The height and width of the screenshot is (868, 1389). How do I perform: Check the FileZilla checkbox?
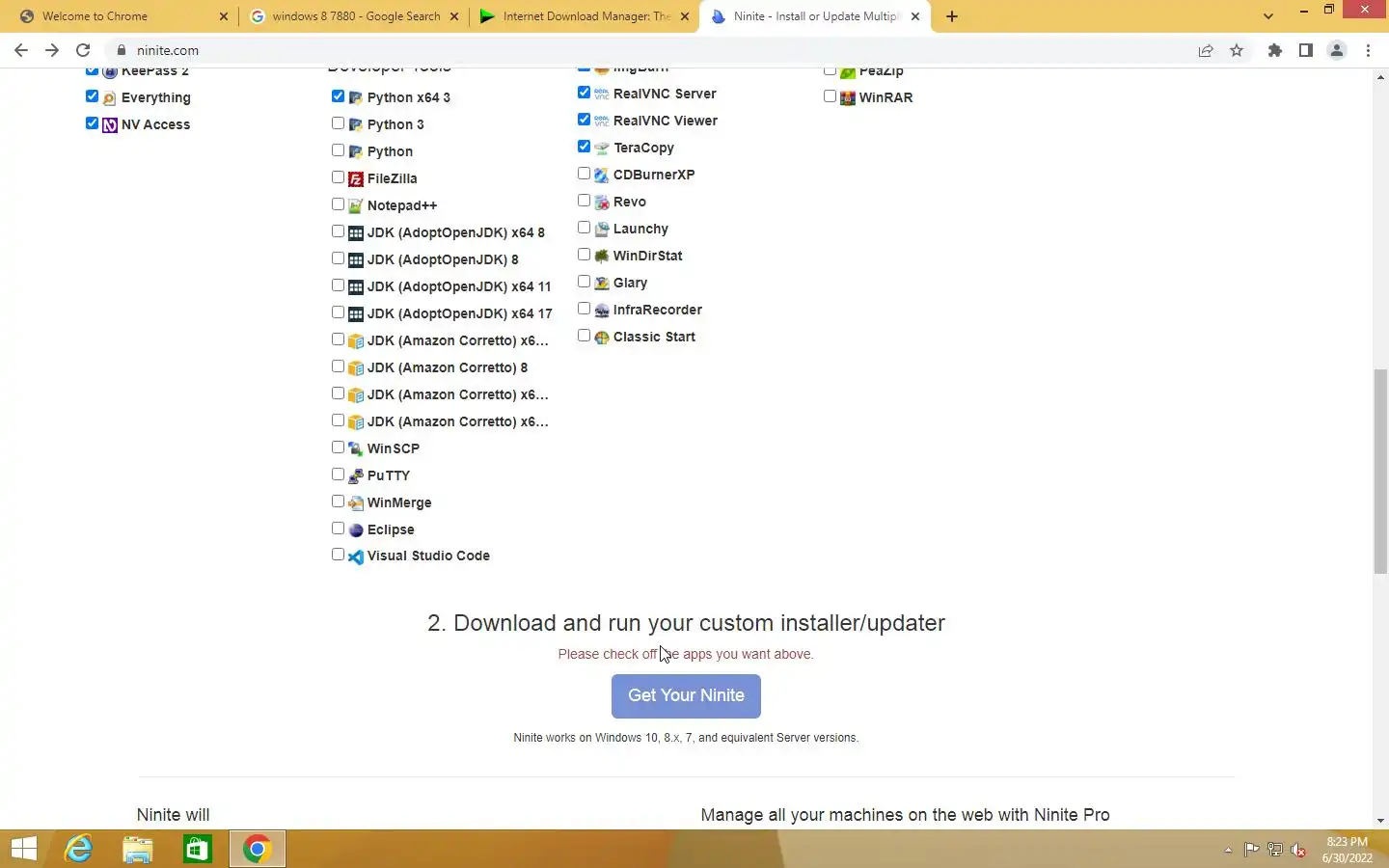tap(338, 177)
